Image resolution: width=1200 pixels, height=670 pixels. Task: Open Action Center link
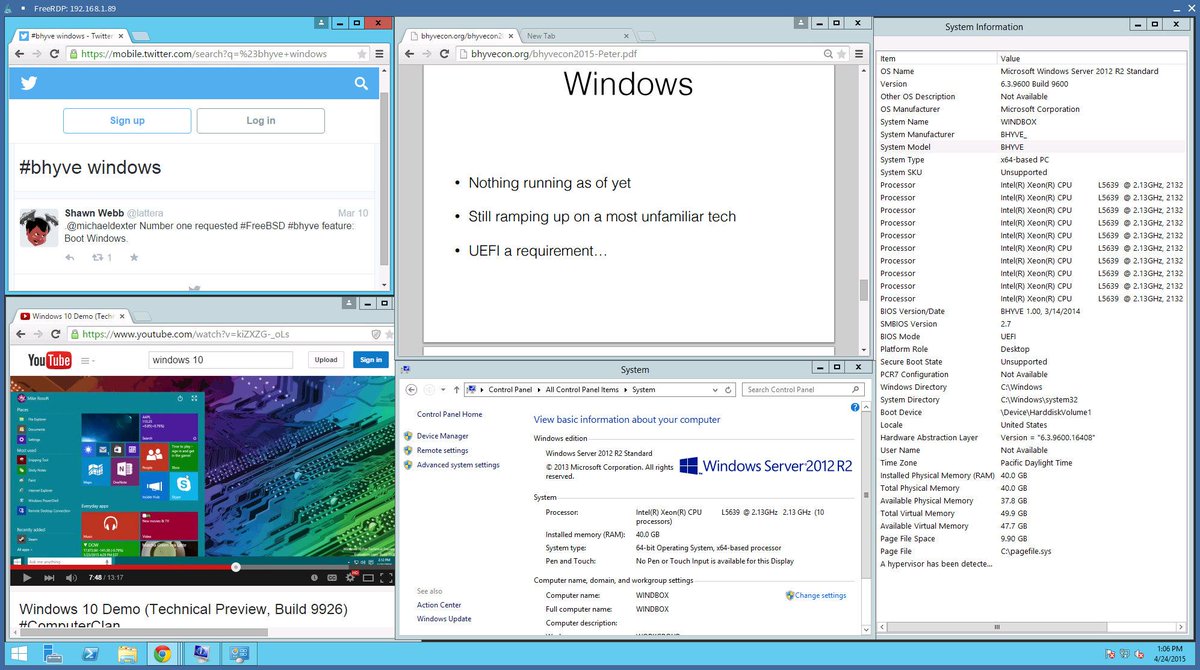point(439,605)
